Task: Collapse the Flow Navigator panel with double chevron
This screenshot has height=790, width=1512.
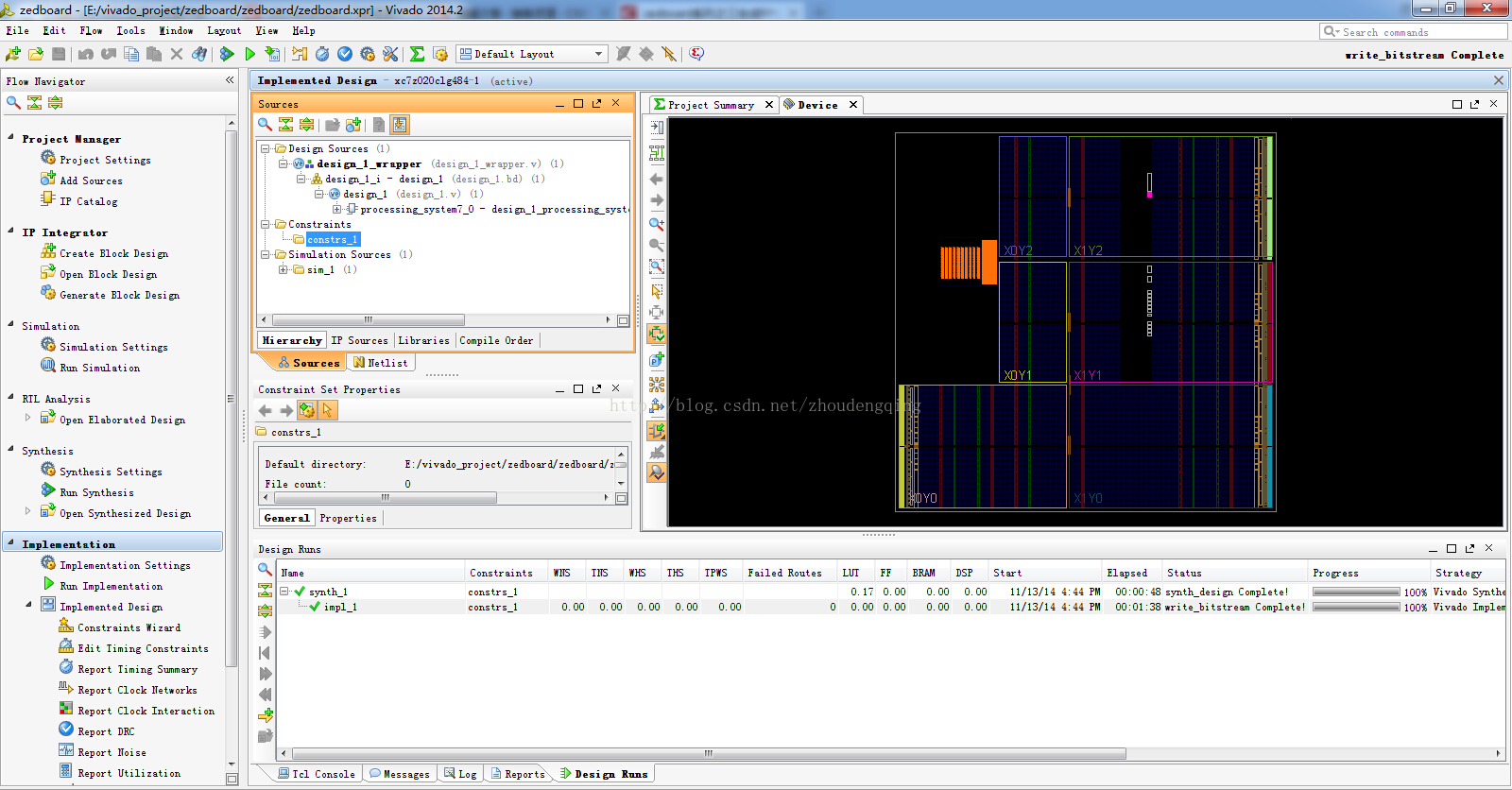Action: [x=230, y=80]
